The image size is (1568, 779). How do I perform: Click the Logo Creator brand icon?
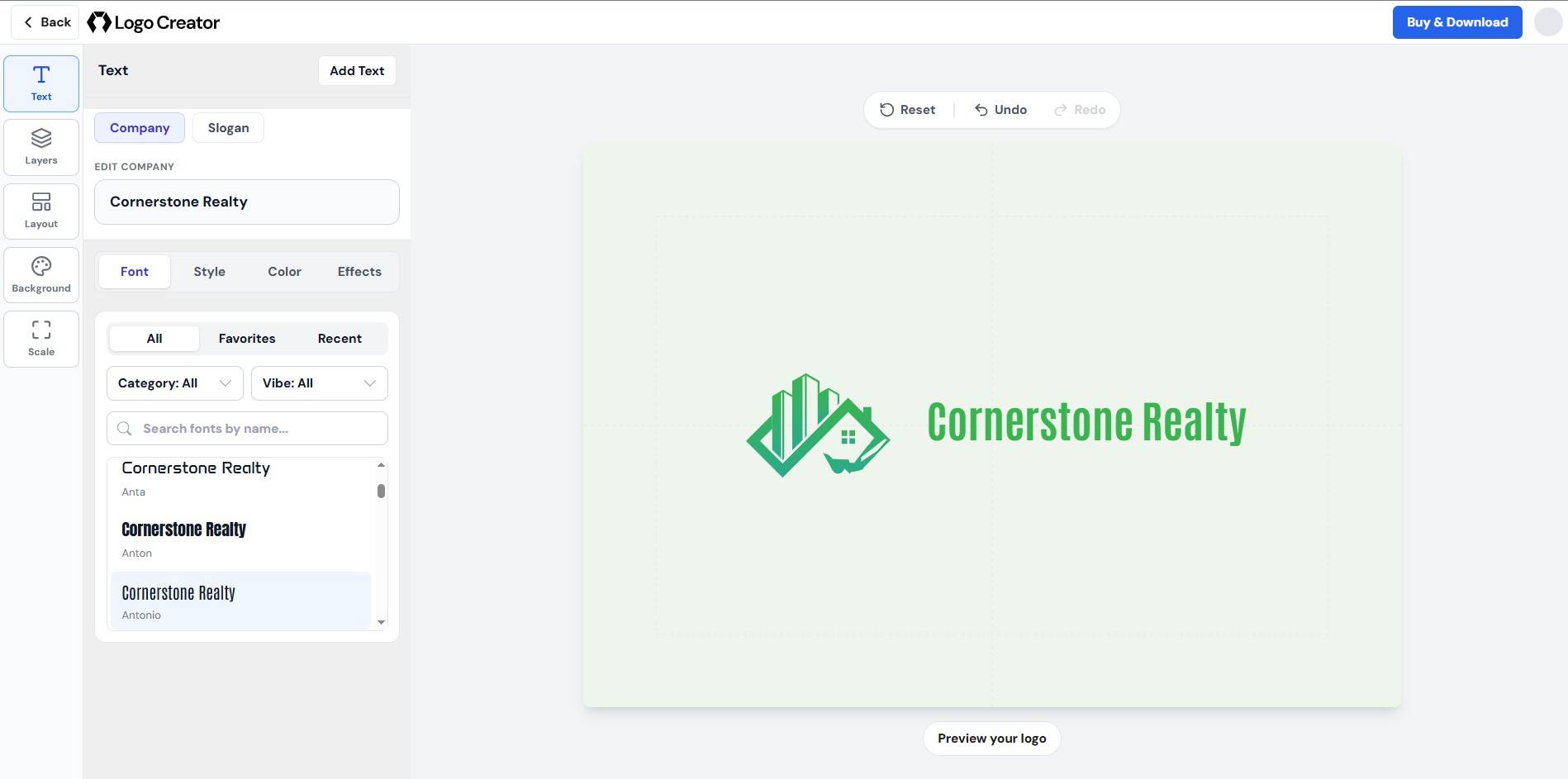[99, 22]
